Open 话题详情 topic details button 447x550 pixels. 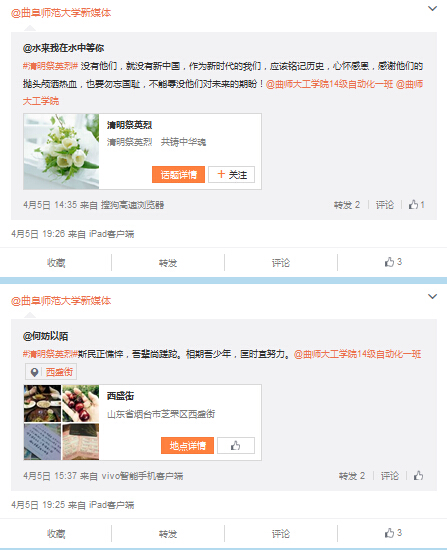pyautogui.click(x=178, y=174)
